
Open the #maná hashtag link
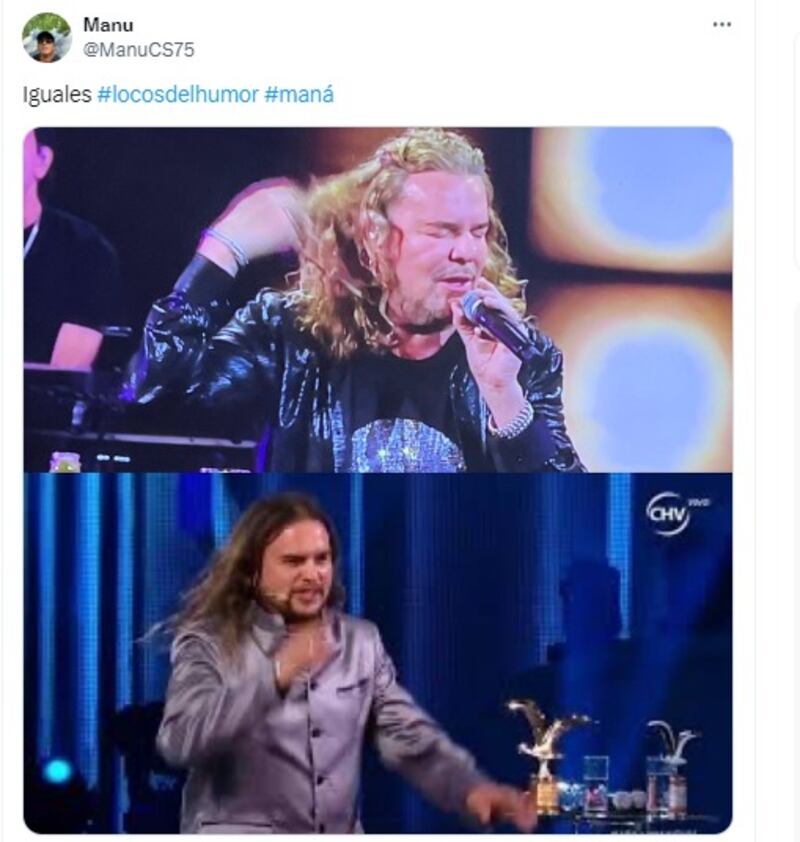pos(299,95)
